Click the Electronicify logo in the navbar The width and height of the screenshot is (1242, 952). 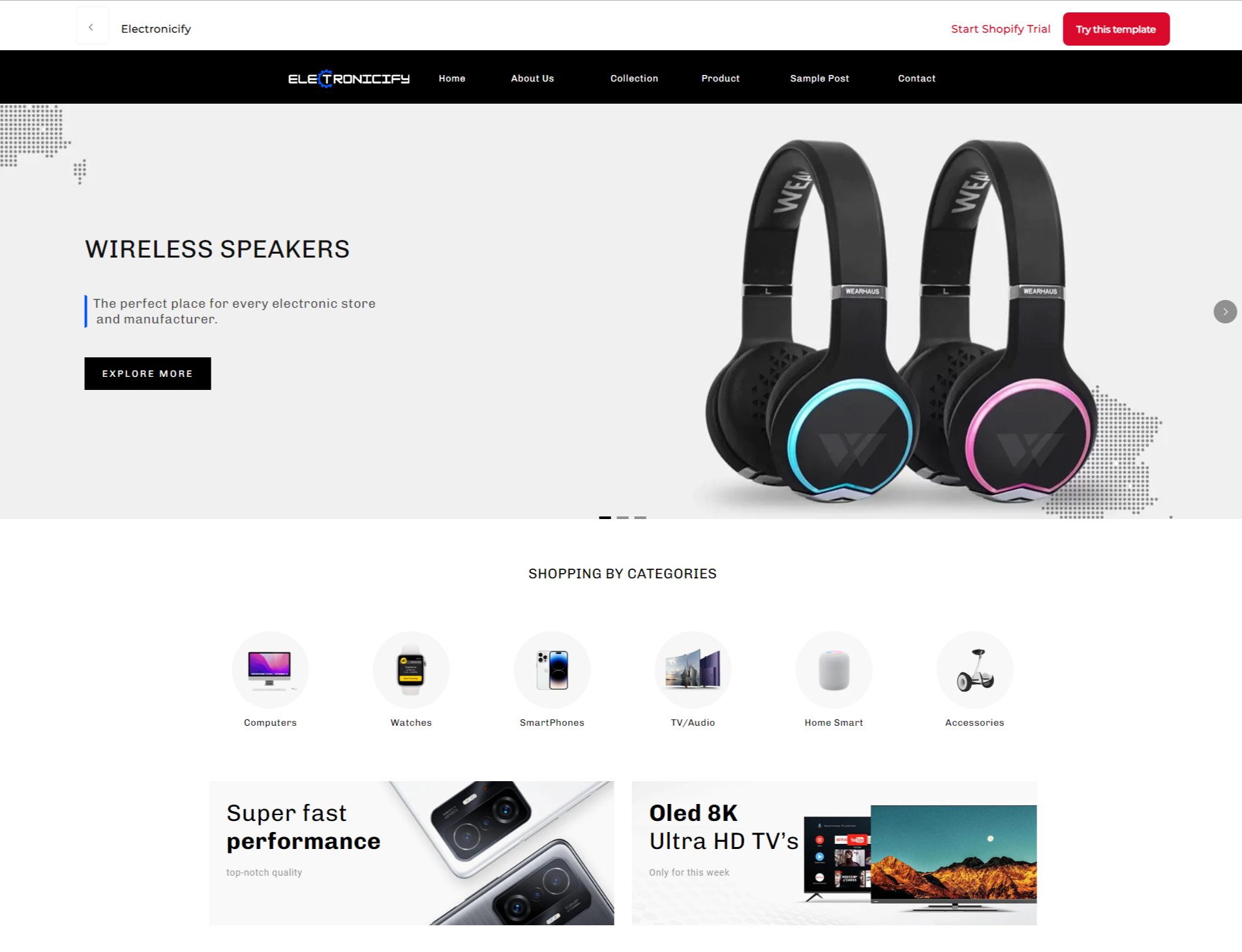pos(349,79)
